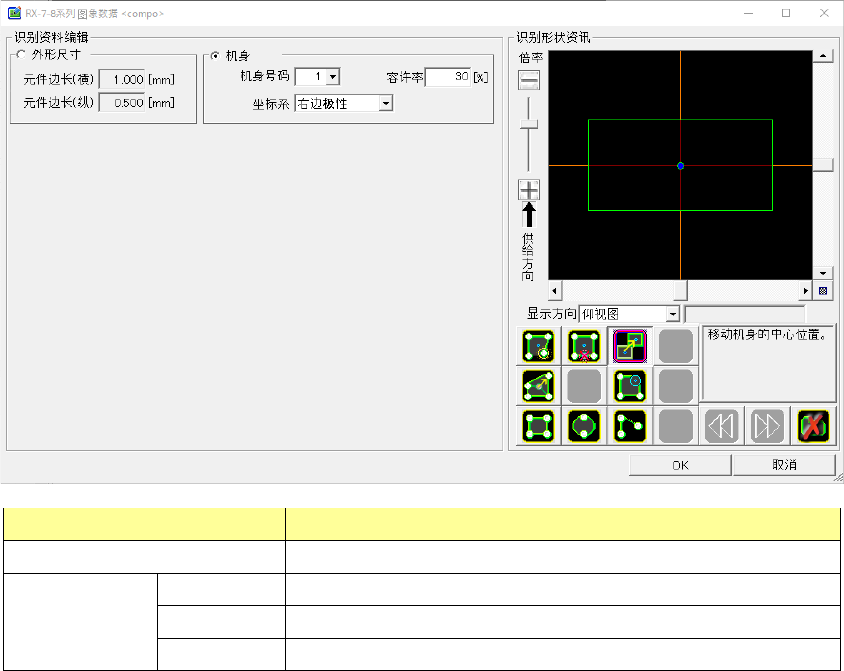844x671 pixels.
Task: Click the empty field beside 显示方向
Action: coord(745,314)
